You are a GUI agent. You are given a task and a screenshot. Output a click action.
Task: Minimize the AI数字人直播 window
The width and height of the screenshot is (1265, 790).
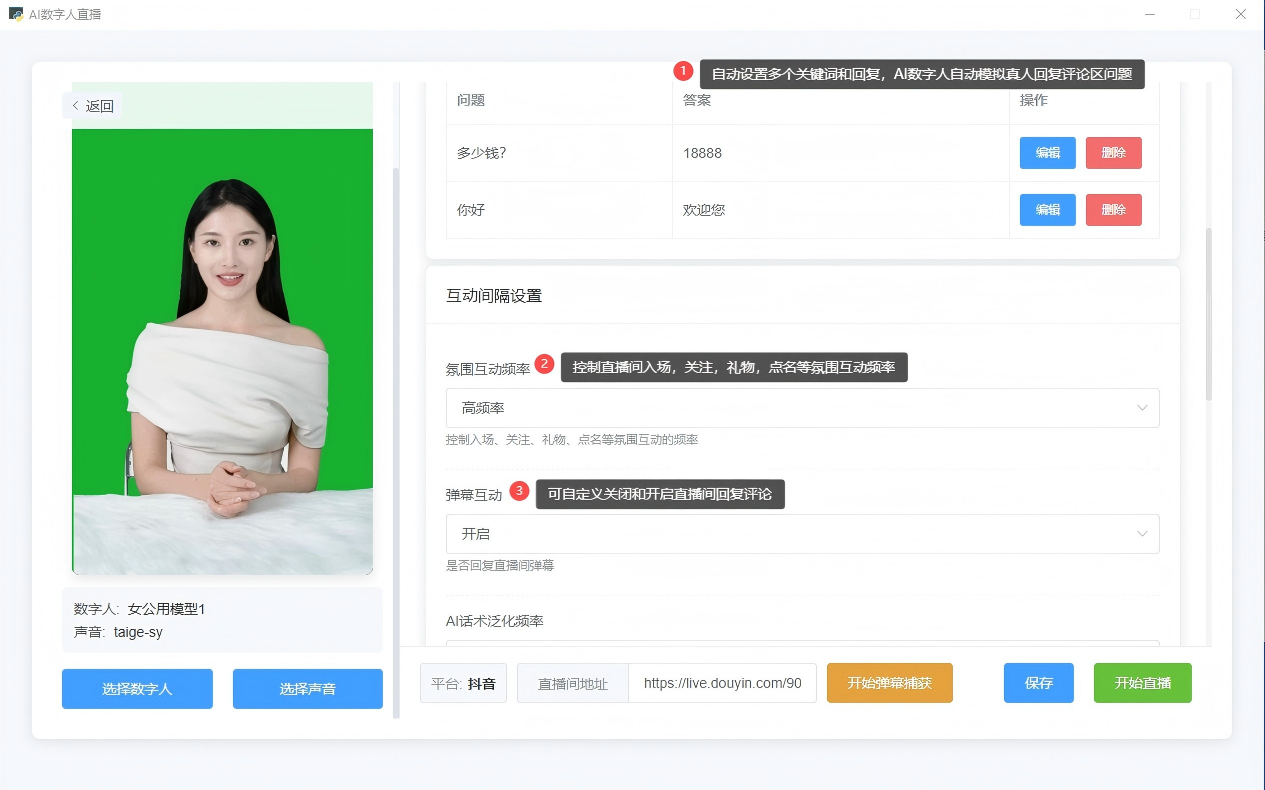(1150, 14)
